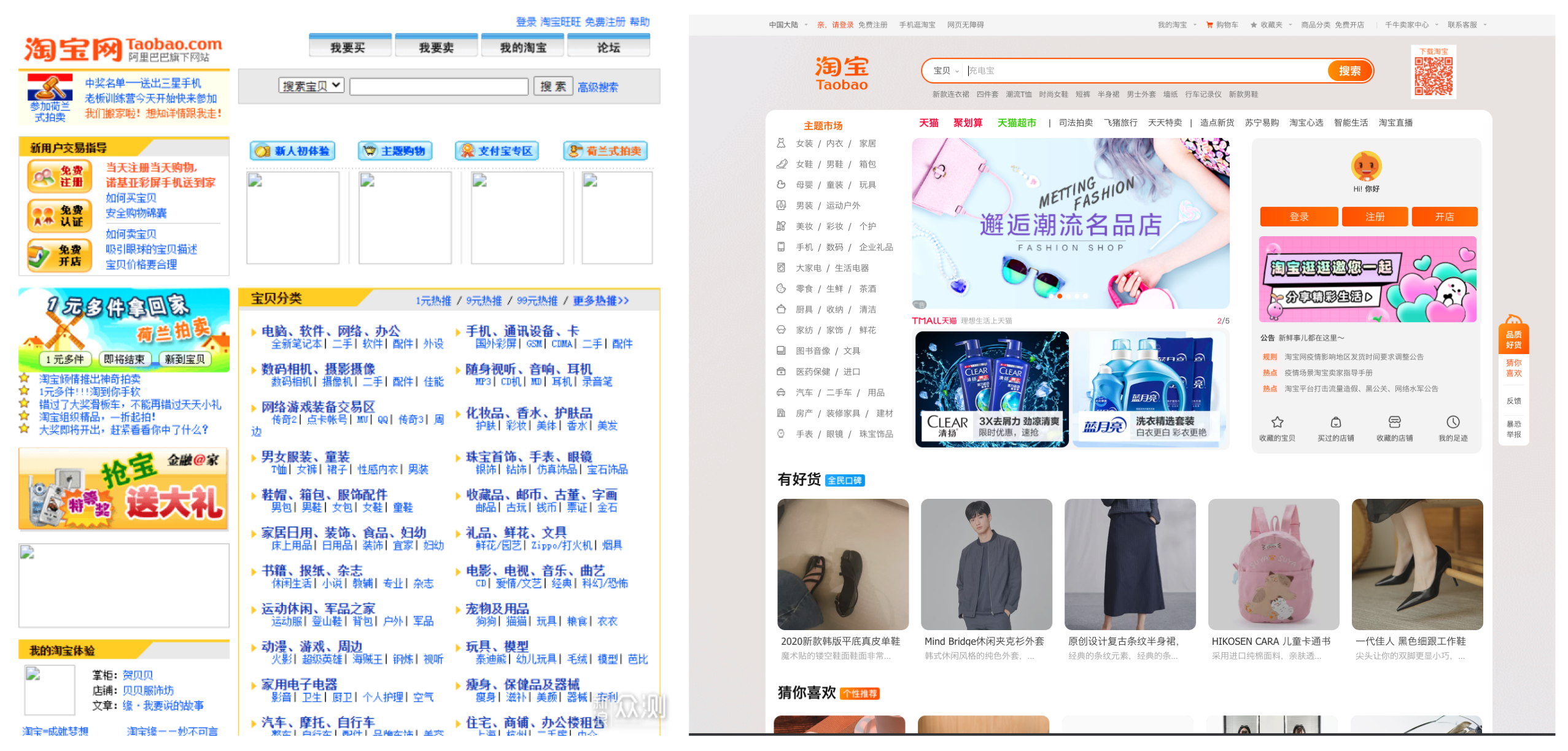Expand 玩具、模型 category arrow

(x=458, y=647)
